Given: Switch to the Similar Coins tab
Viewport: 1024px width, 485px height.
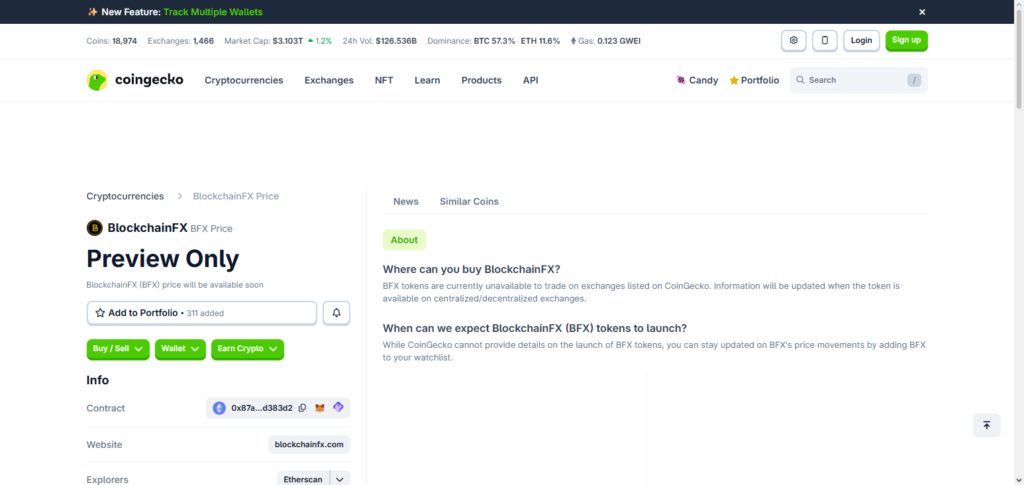Looking at the screenshot, I should pos(469,202).
